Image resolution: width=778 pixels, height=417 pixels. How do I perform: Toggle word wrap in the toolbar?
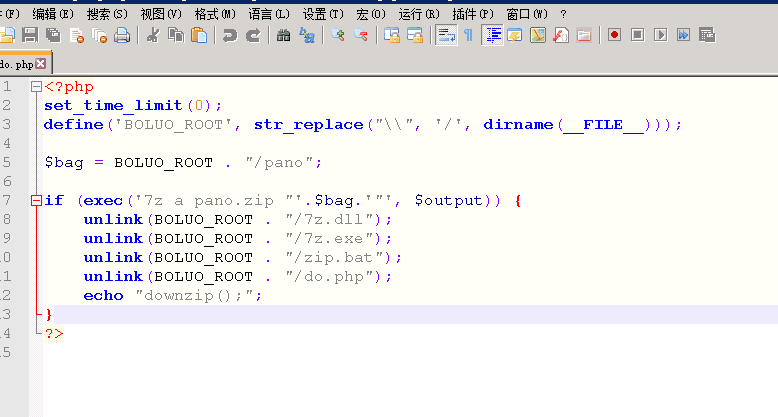(445, 36)
